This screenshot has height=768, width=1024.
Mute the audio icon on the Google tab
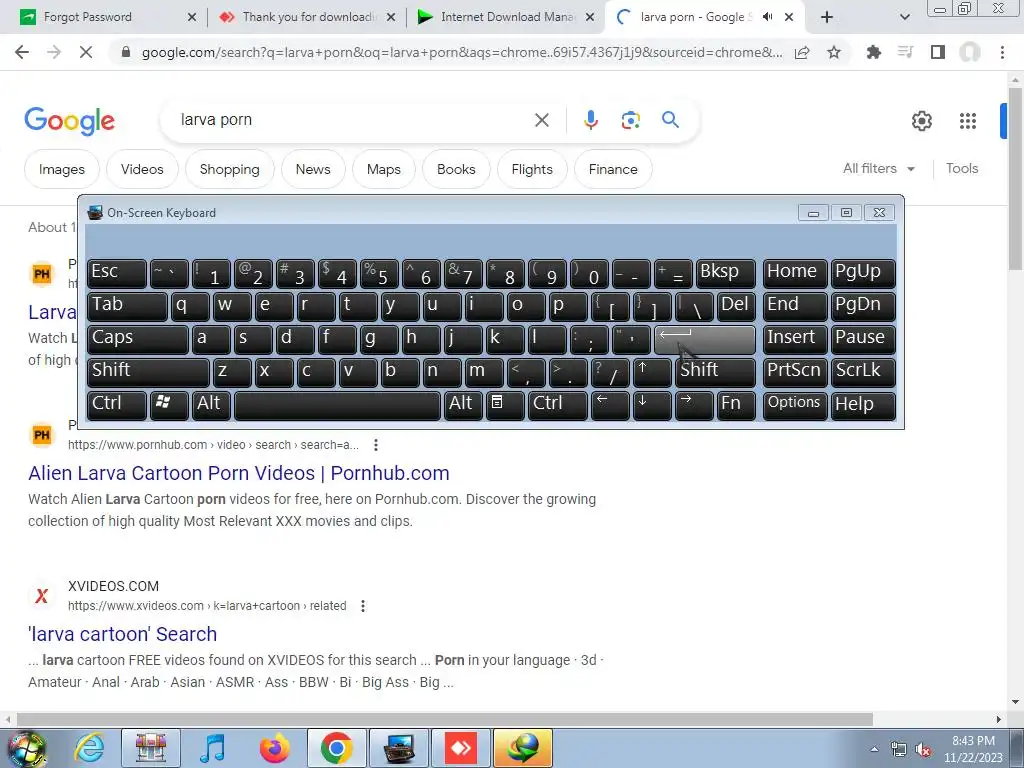(x=768, y=17)
